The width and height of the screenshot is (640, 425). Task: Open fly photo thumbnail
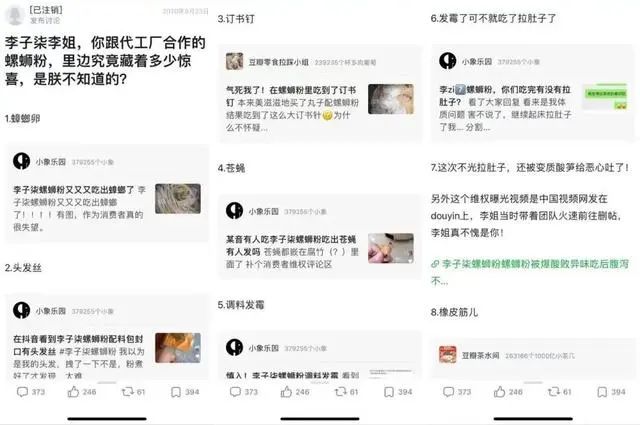click(391, 248)
